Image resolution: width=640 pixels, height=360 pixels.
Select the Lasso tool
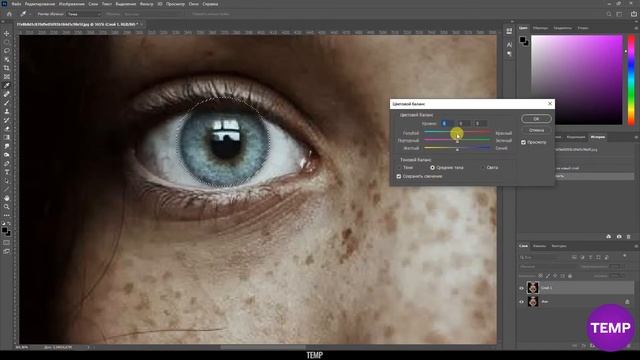coord(7,51)
